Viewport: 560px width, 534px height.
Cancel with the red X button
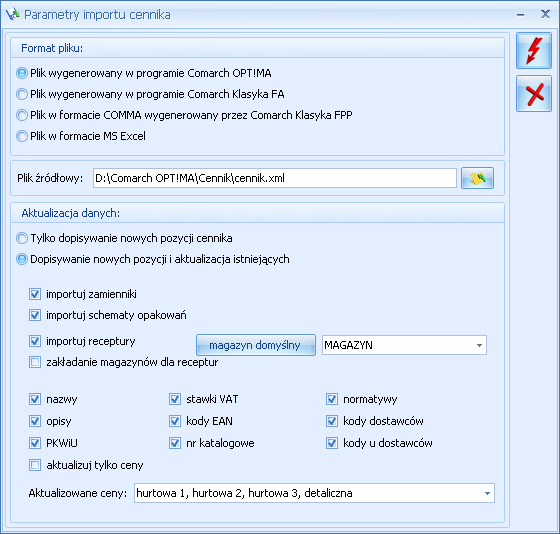pos(534,94)
